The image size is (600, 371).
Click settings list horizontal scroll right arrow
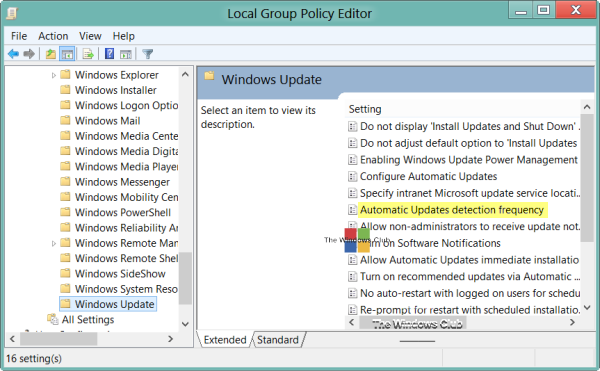[572, 322]
